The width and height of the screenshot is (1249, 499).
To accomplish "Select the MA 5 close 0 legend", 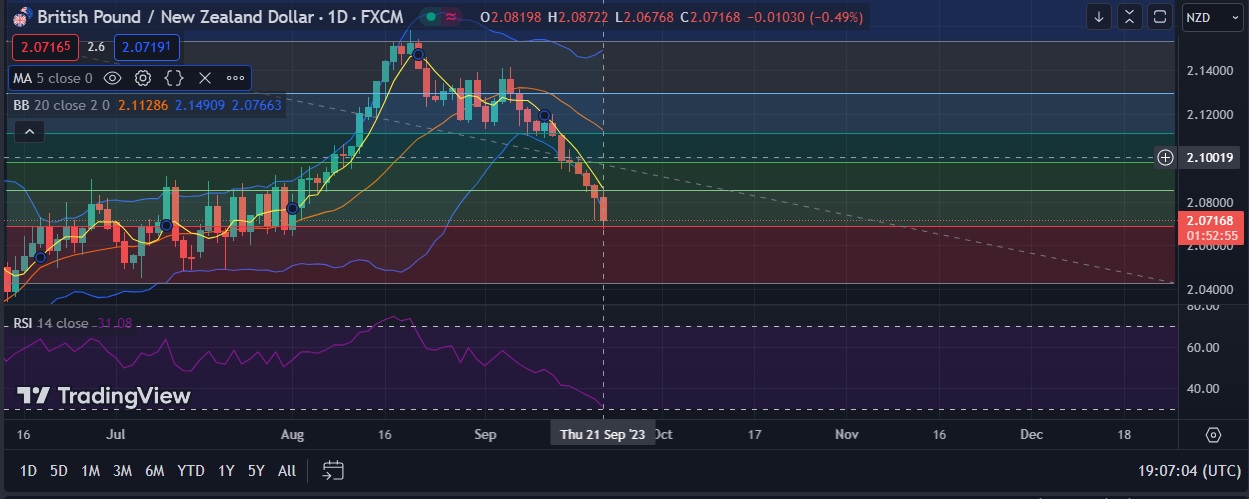I will [52, 78].
